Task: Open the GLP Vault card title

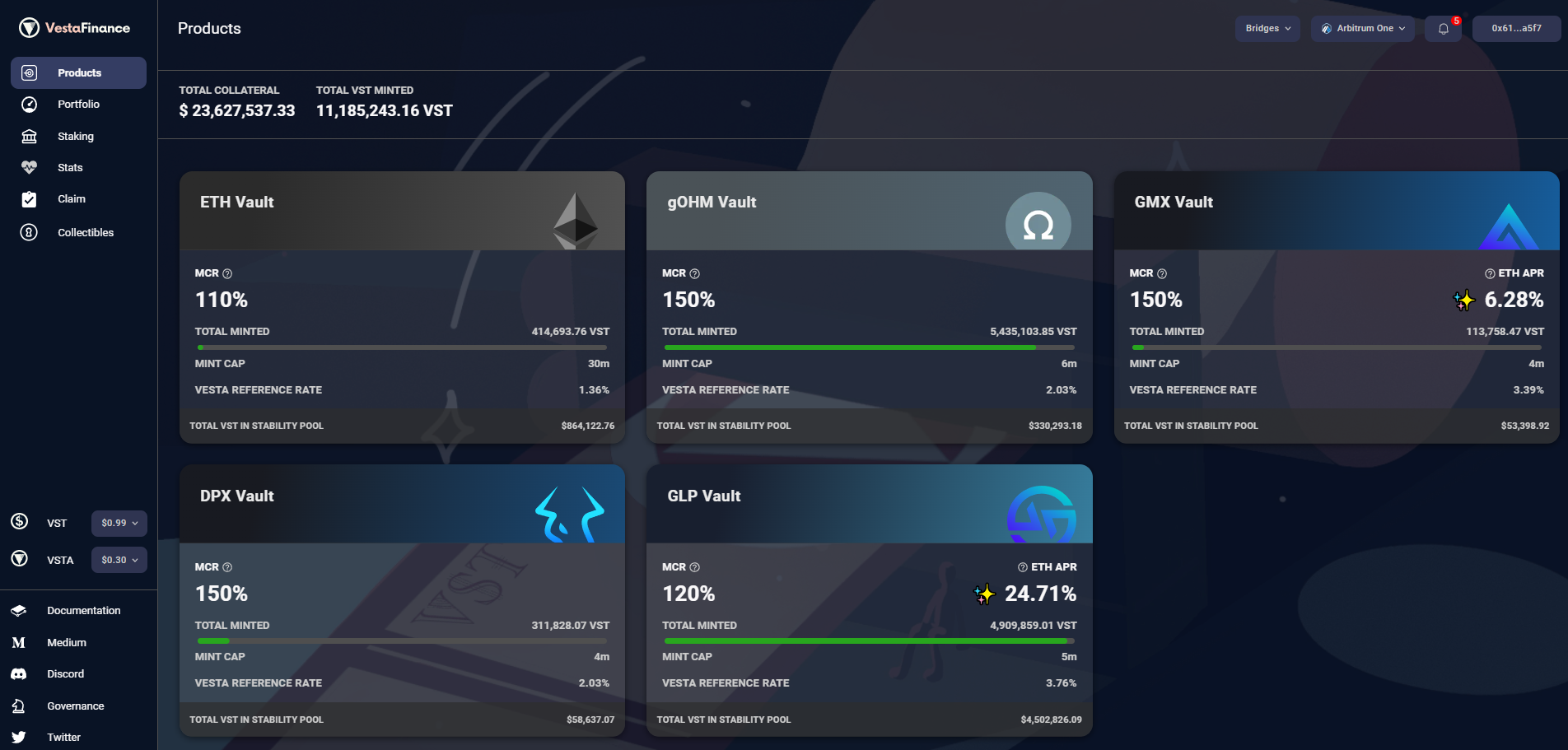Action: coord(704,496)
